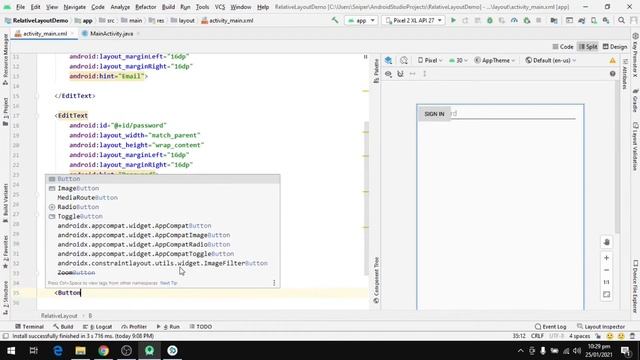The height and width of the screenshot is (360, 640).
Task: Open the Layout Inspector
Action: pyautogui.click(x=601, y=327)
